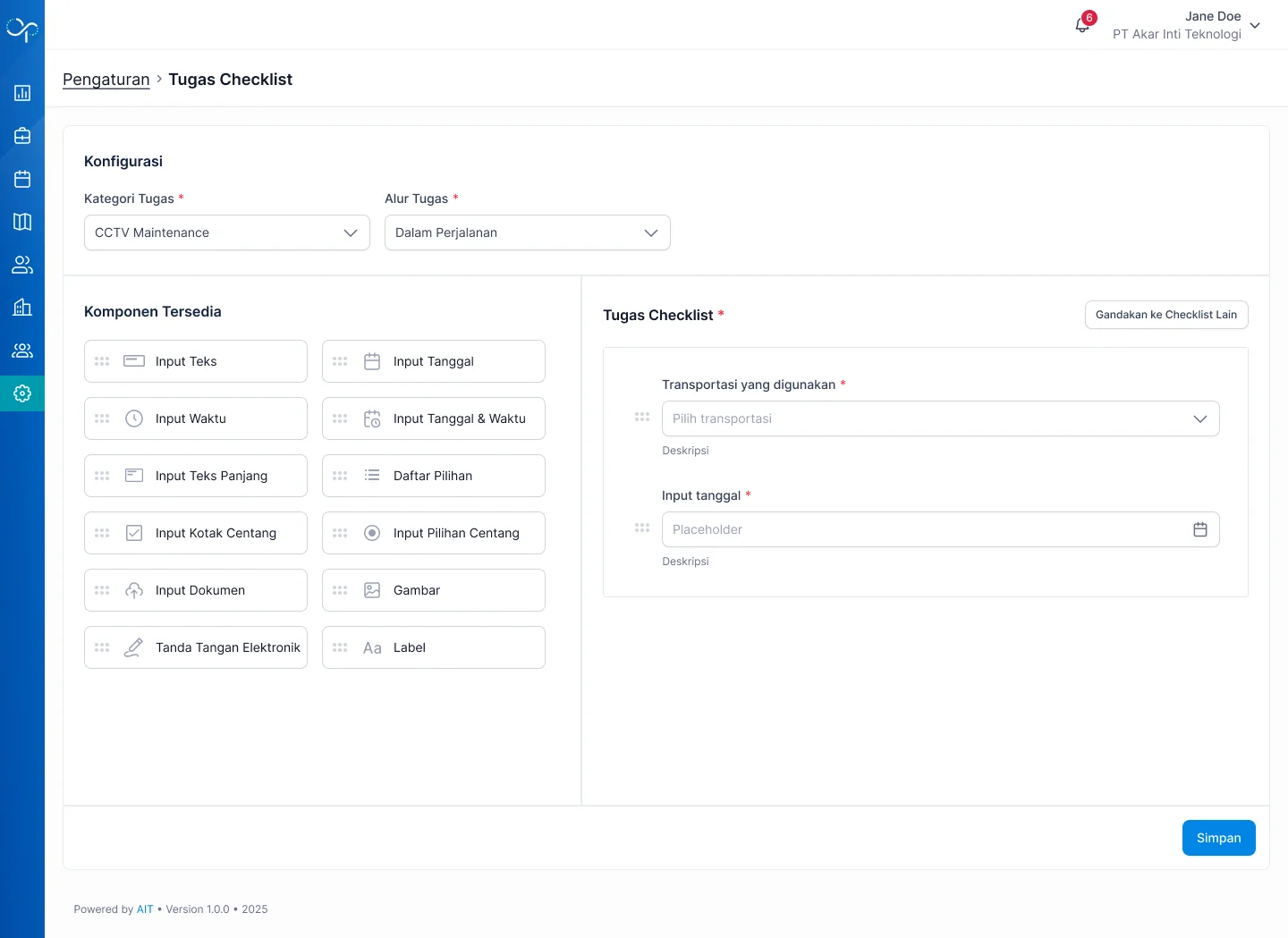1288x938 pixels.
Task: Select the Input Teks component label
Action: (186, 361)
